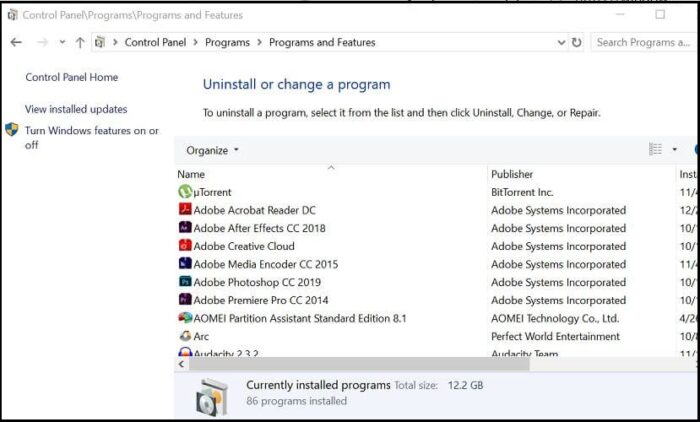Expand the chevron after Control Panel breadcrumb

pyautogui.click(x=196, y=42)
